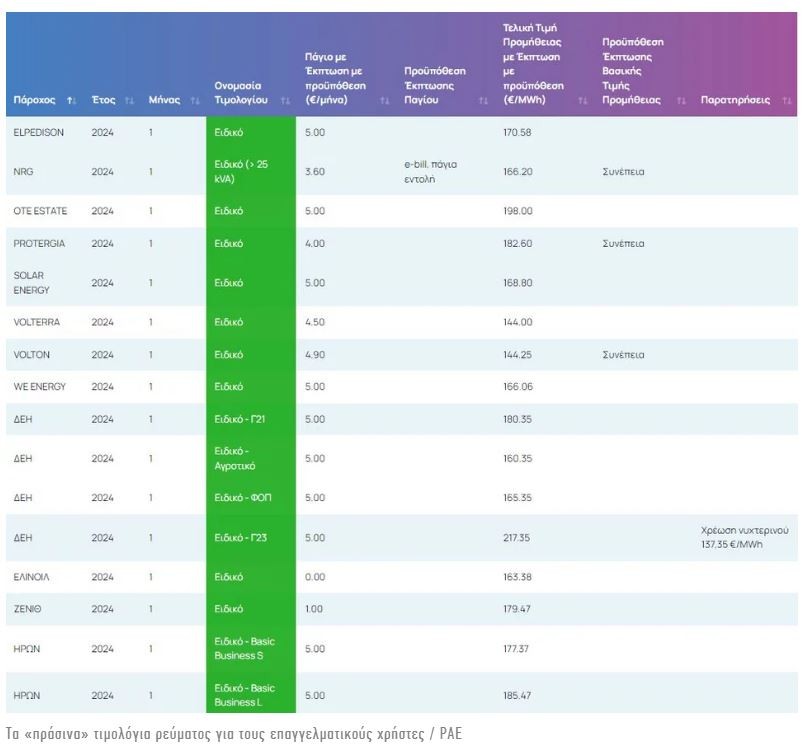Click the 163.38 supply price
Screen dimensions: 808x751
click(x=517, y=577)
